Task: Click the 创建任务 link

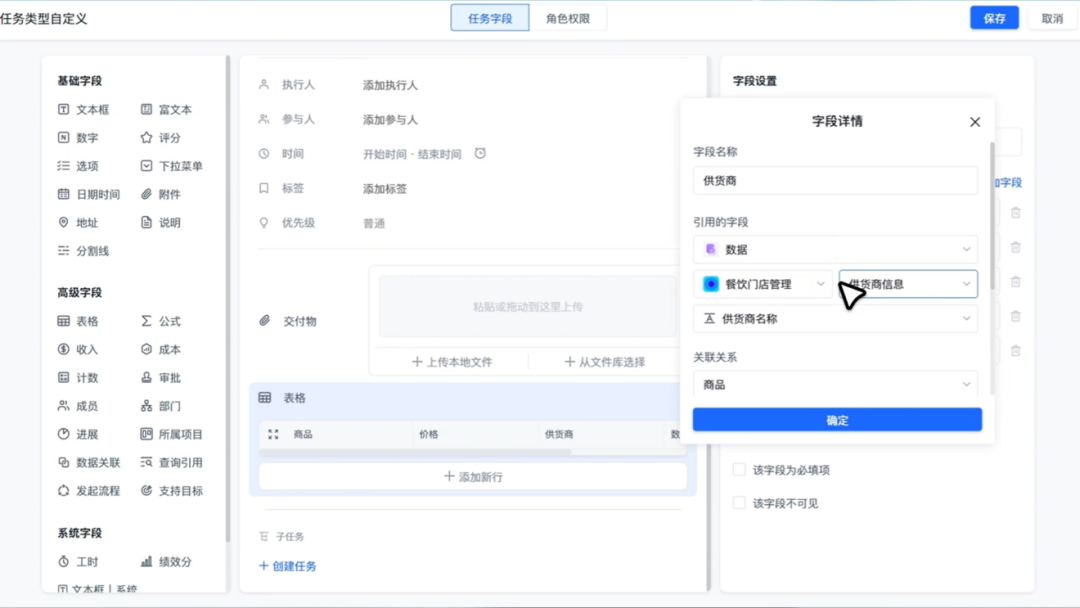Action: point(288,566)
